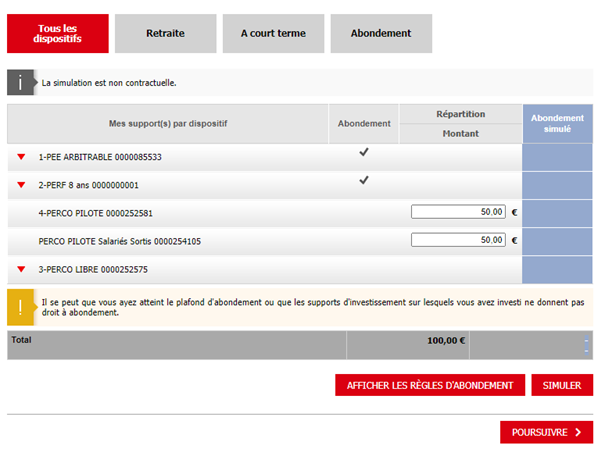This screenshot has width=605, height=449.
Task: Run the simulation with SIMULER
Action: (562, 385)
